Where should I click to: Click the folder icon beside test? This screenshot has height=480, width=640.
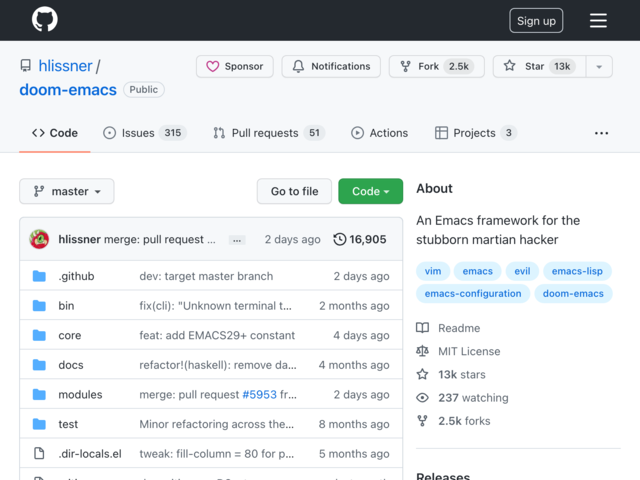(x=39, y=424)
